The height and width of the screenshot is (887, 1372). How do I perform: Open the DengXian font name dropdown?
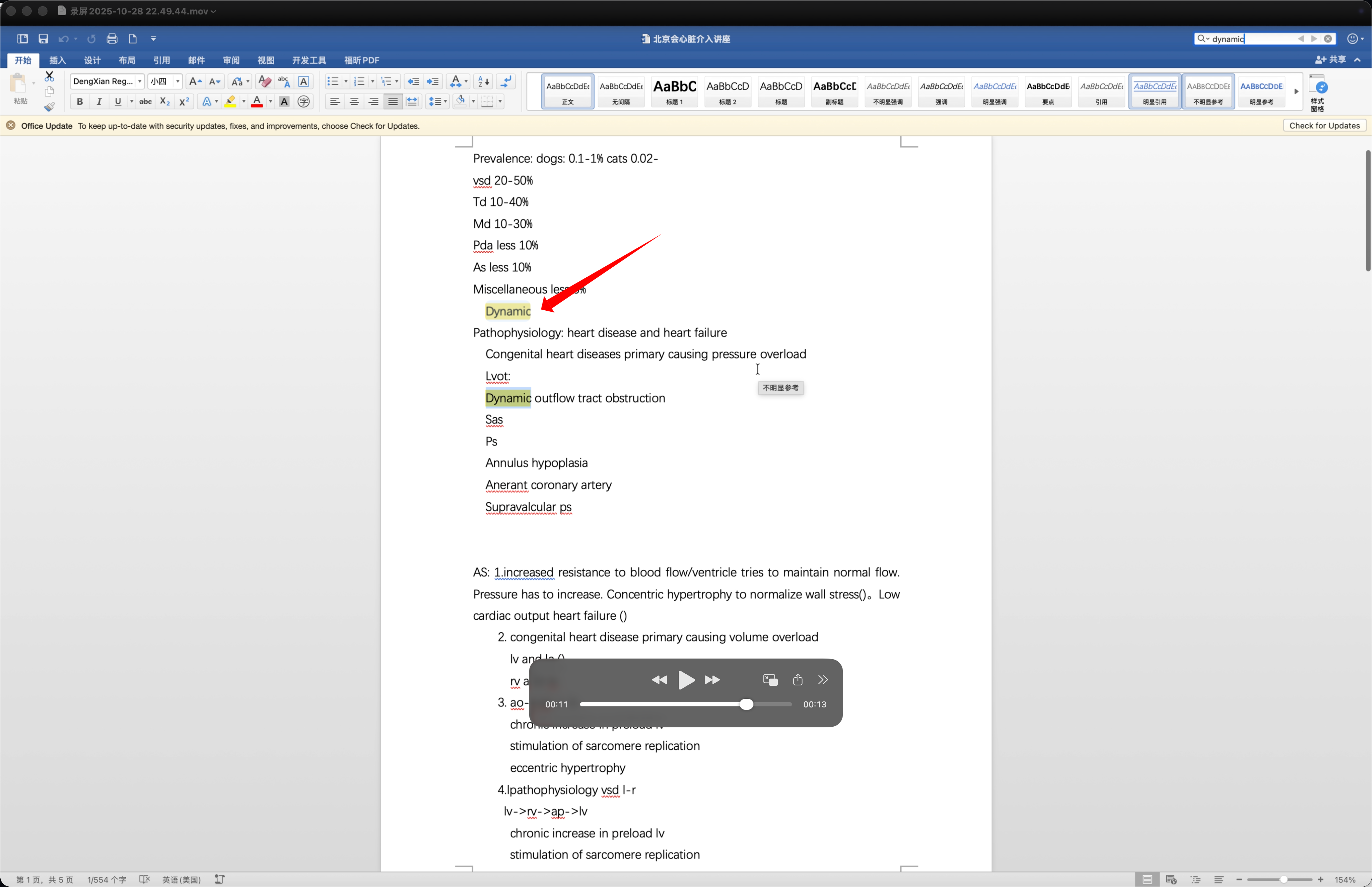(139, 81)
